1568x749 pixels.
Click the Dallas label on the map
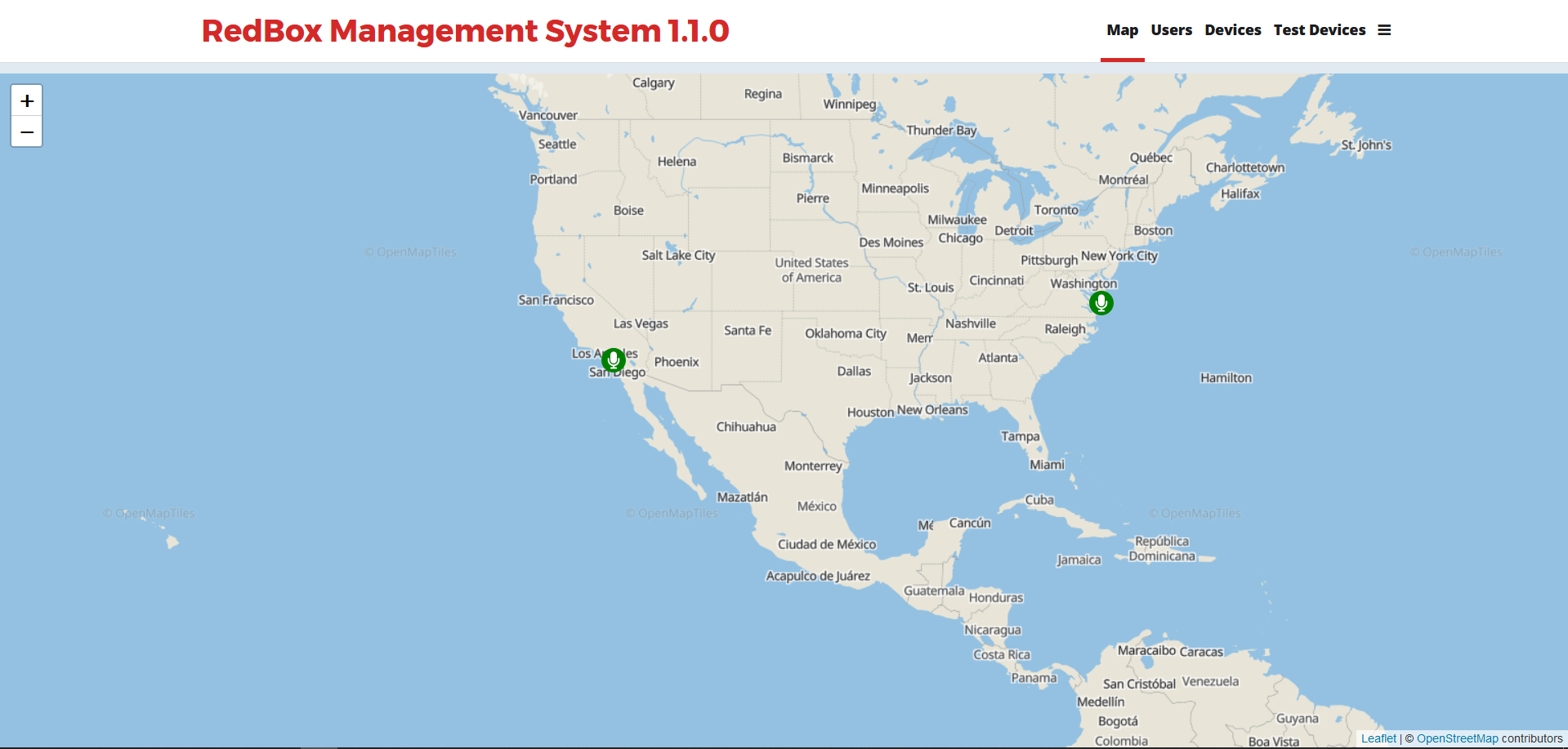[x=854, y=371]
